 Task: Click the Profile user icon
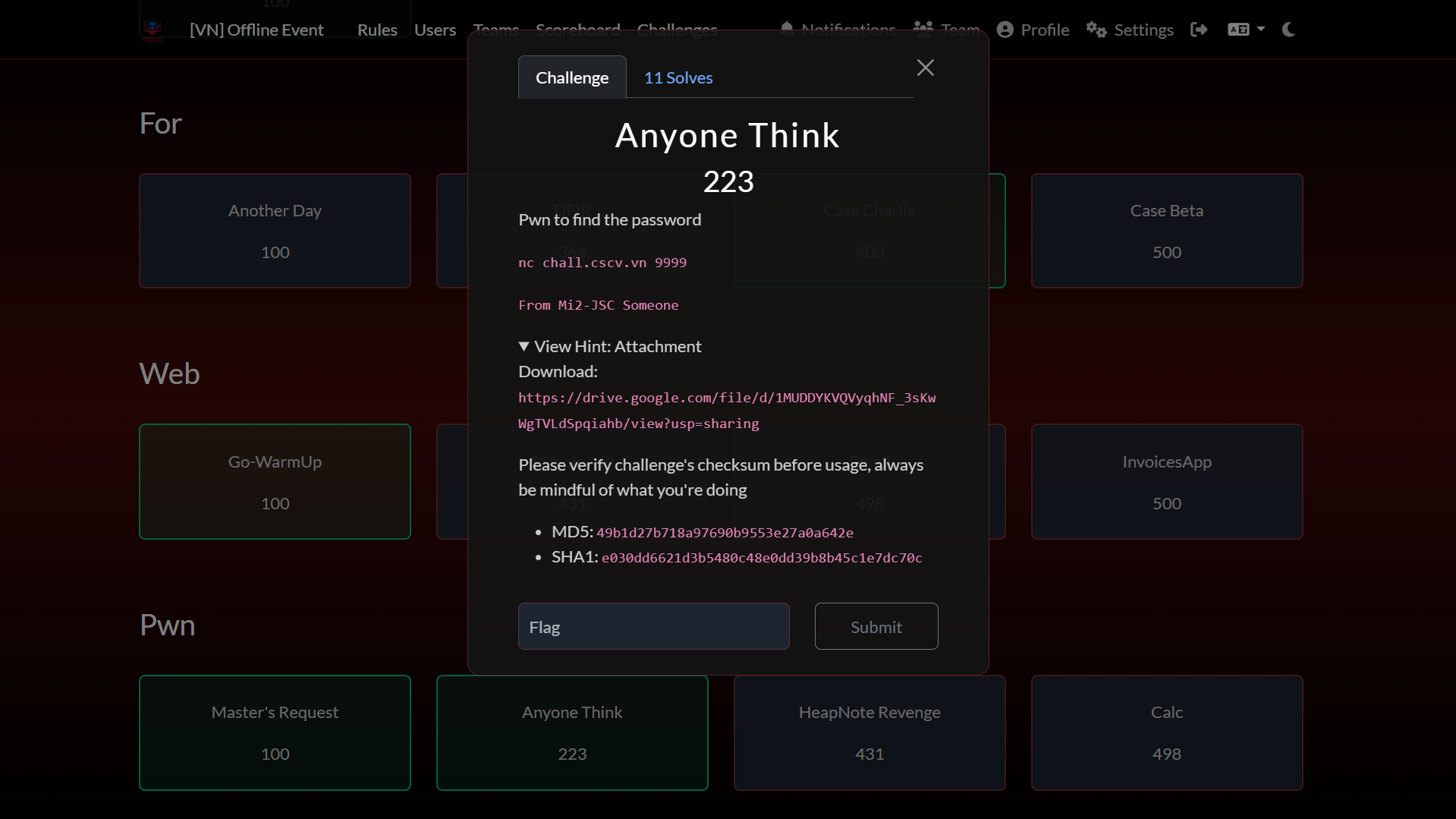[1005, 30]
